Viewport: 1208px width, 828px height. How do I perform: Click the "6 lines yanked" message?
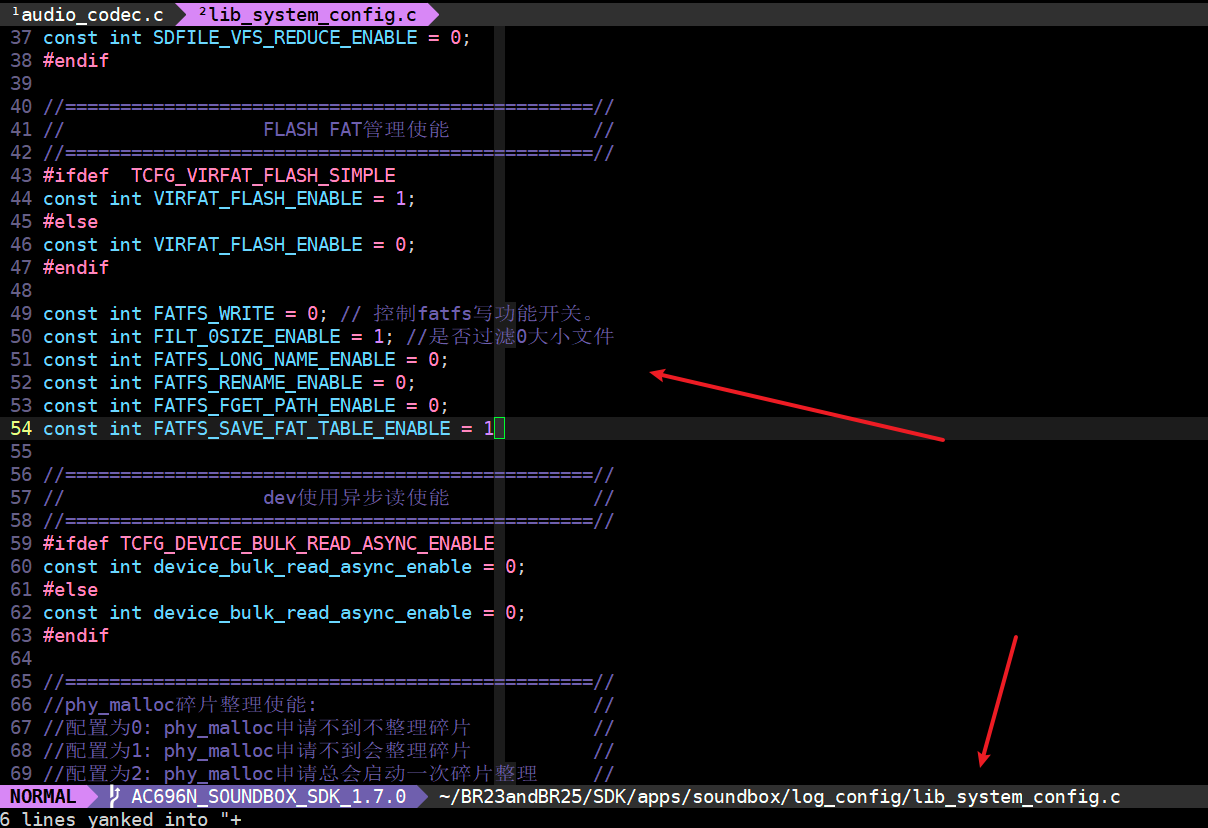(120, 819)
